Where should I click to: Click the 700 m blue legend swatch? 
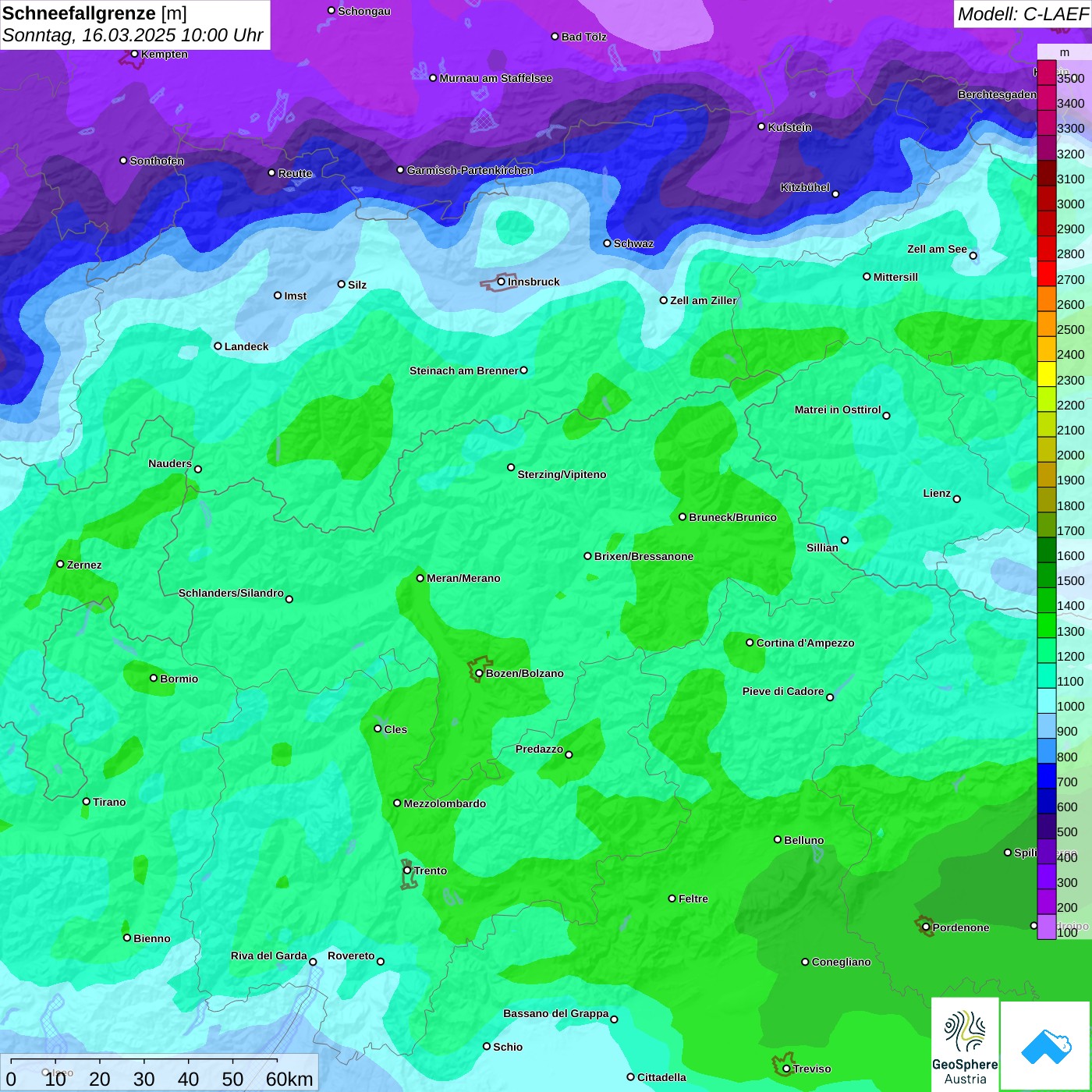(1047, 776)
